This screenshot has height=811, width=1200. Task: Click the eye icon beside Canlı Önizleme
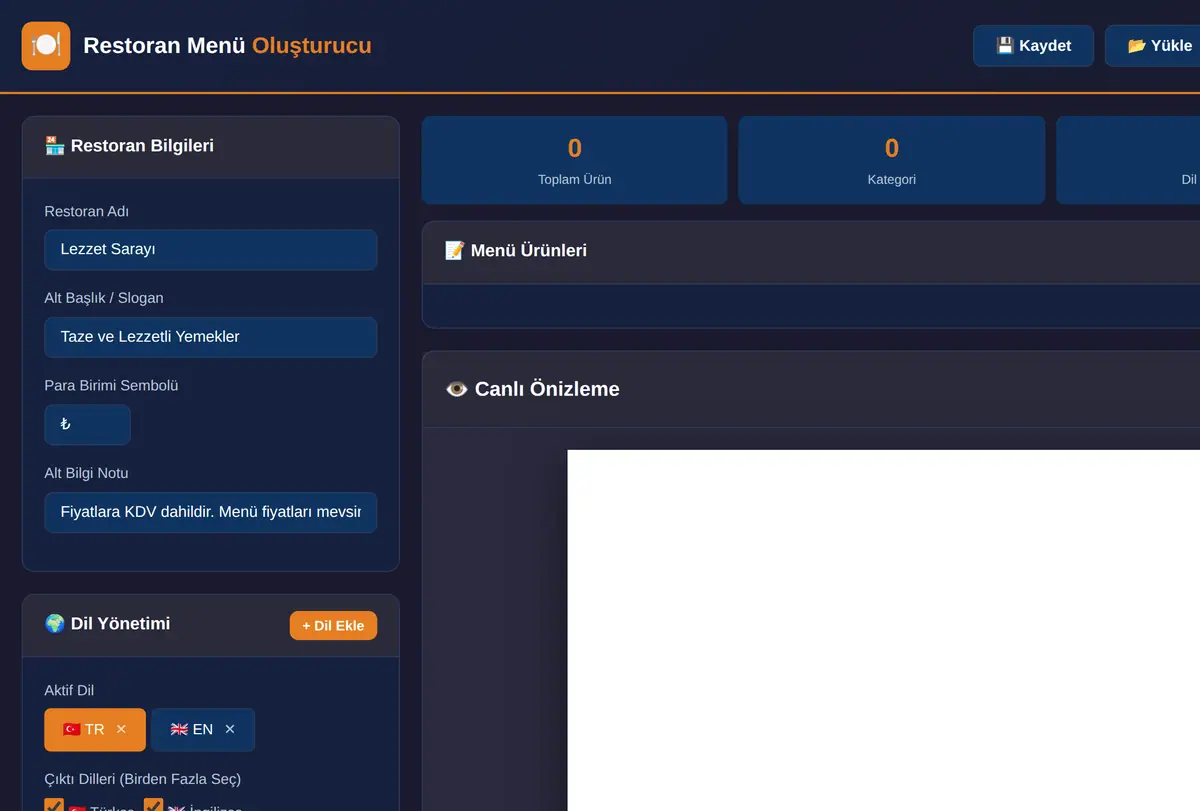pos(456,389)
